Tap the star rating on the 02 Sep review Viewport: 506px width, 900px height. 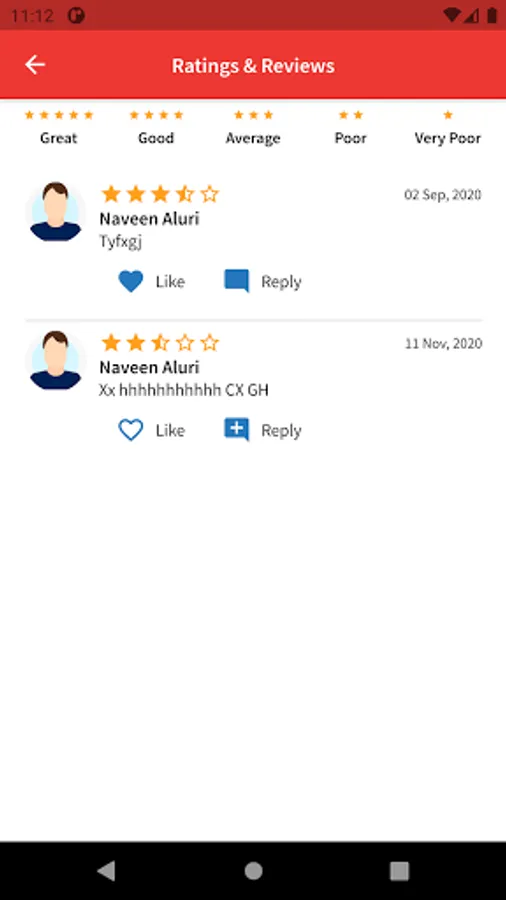click(160, 194)
